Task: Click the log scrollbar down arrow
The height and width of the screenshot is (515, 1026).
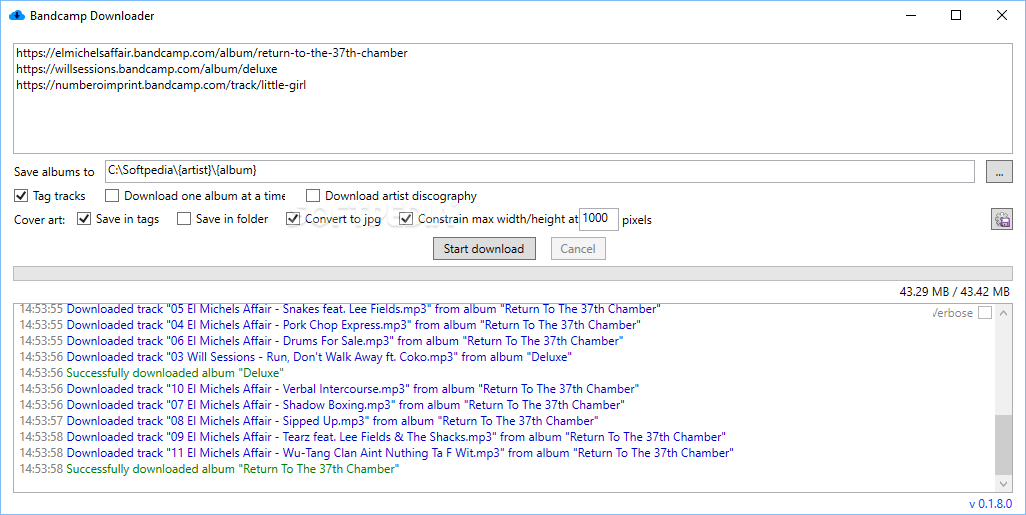Action: (x=1003, y=484)
